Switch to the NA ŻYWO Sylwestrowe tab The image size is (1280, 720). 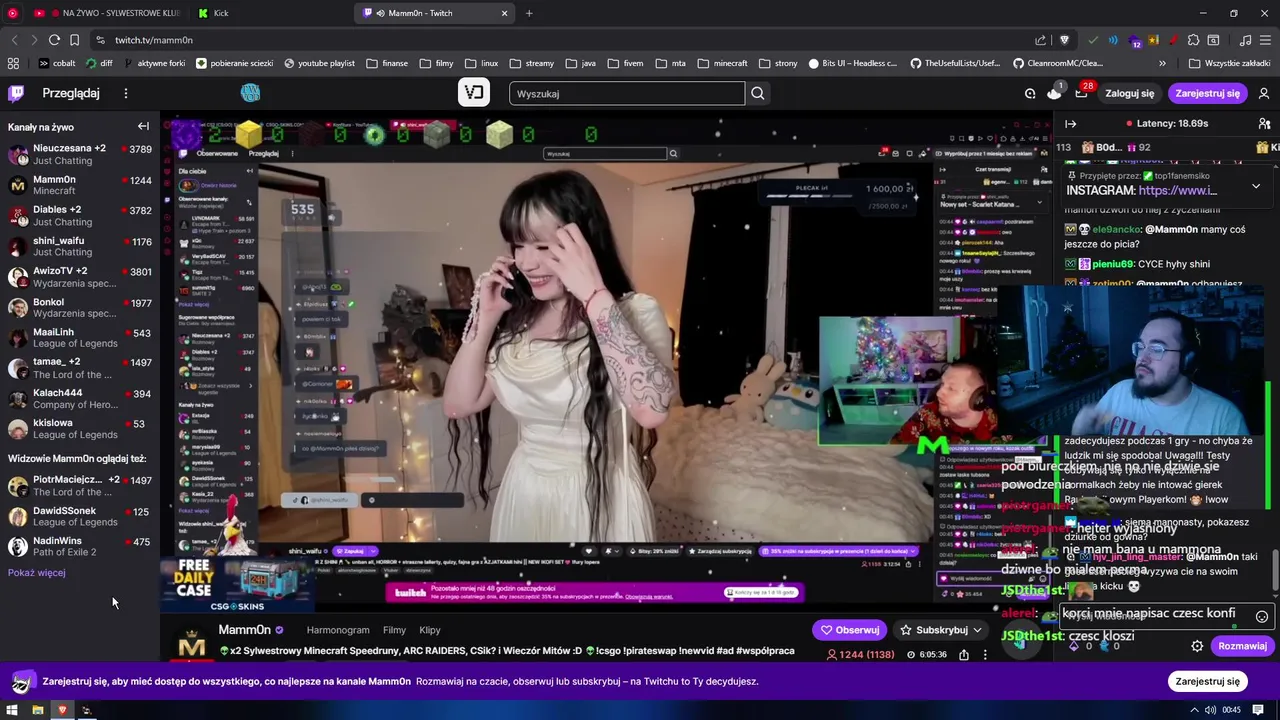click(x=108, y=13)
